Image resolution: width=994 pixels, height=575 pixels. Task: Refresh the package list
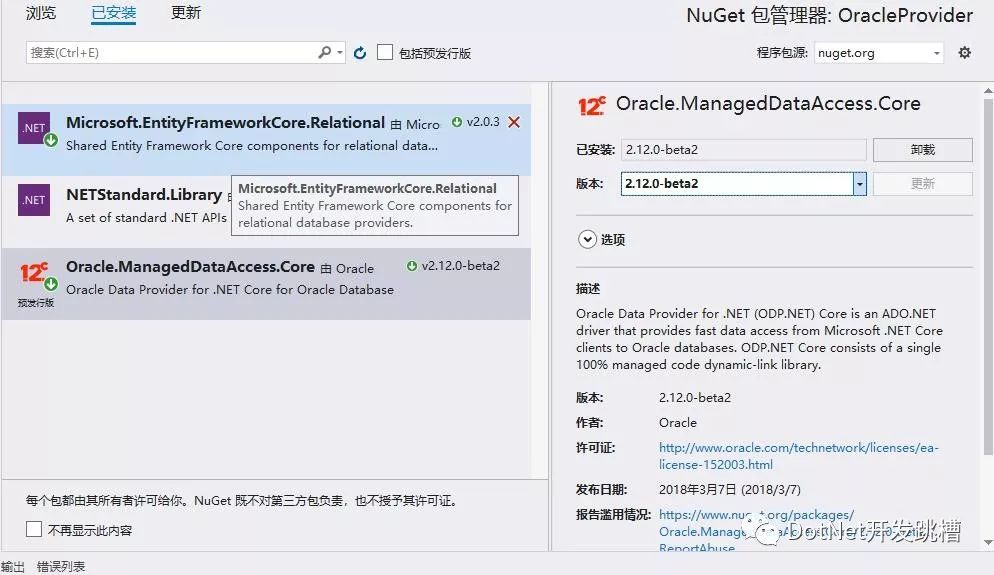pos(360,53)
